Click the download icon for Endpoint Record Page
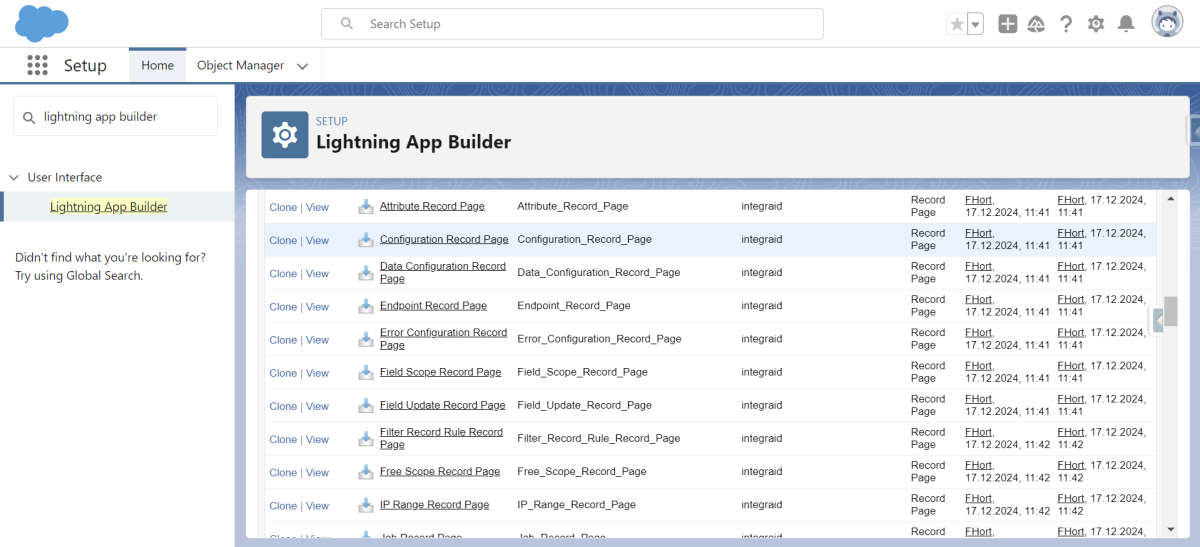 click(x=366, y=306)
